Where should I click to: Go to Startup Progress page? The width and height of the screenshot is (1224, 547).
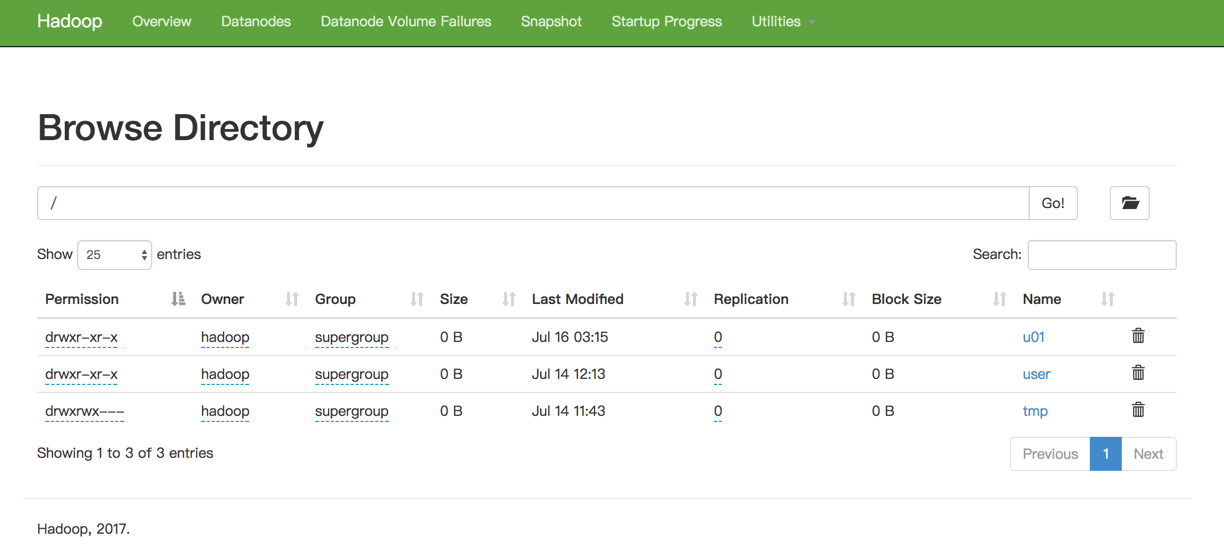coord(666,21)
